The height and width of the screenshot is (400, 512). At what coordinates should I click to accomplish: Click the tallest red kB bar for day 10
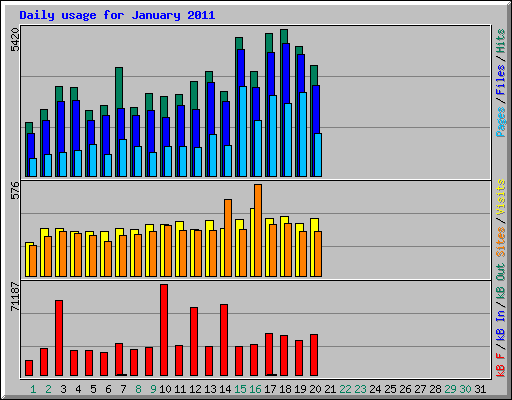[164, 330]
